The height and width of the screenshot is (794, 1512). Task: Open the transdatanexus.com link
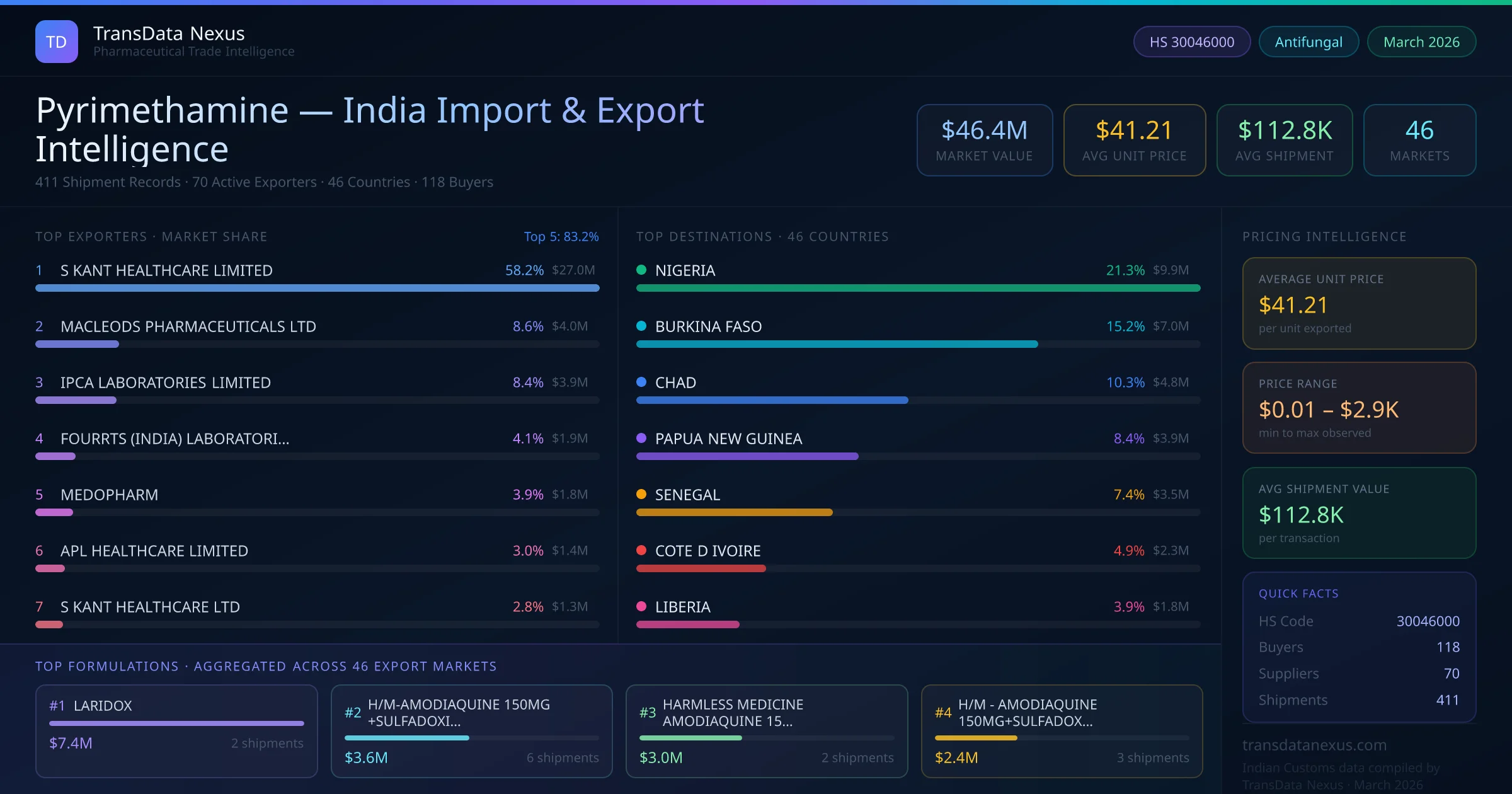1314,745
